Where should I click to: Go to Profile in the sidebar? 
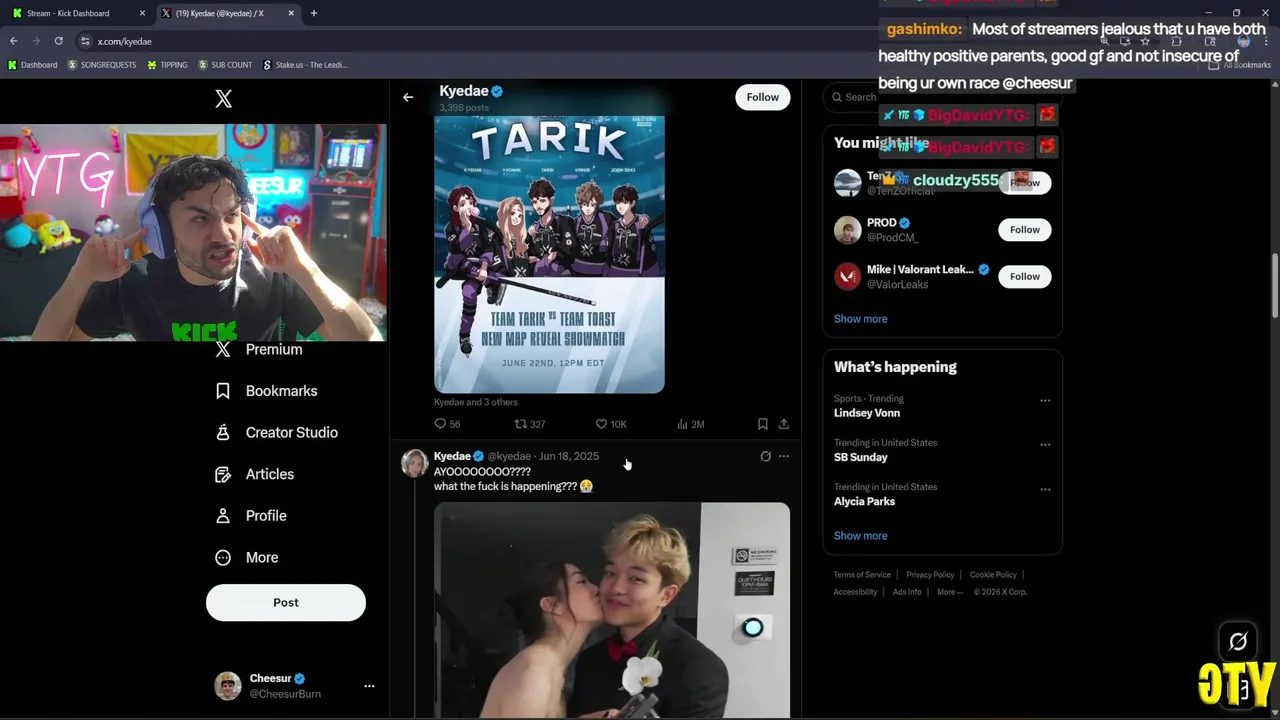(x=251, y=516)
